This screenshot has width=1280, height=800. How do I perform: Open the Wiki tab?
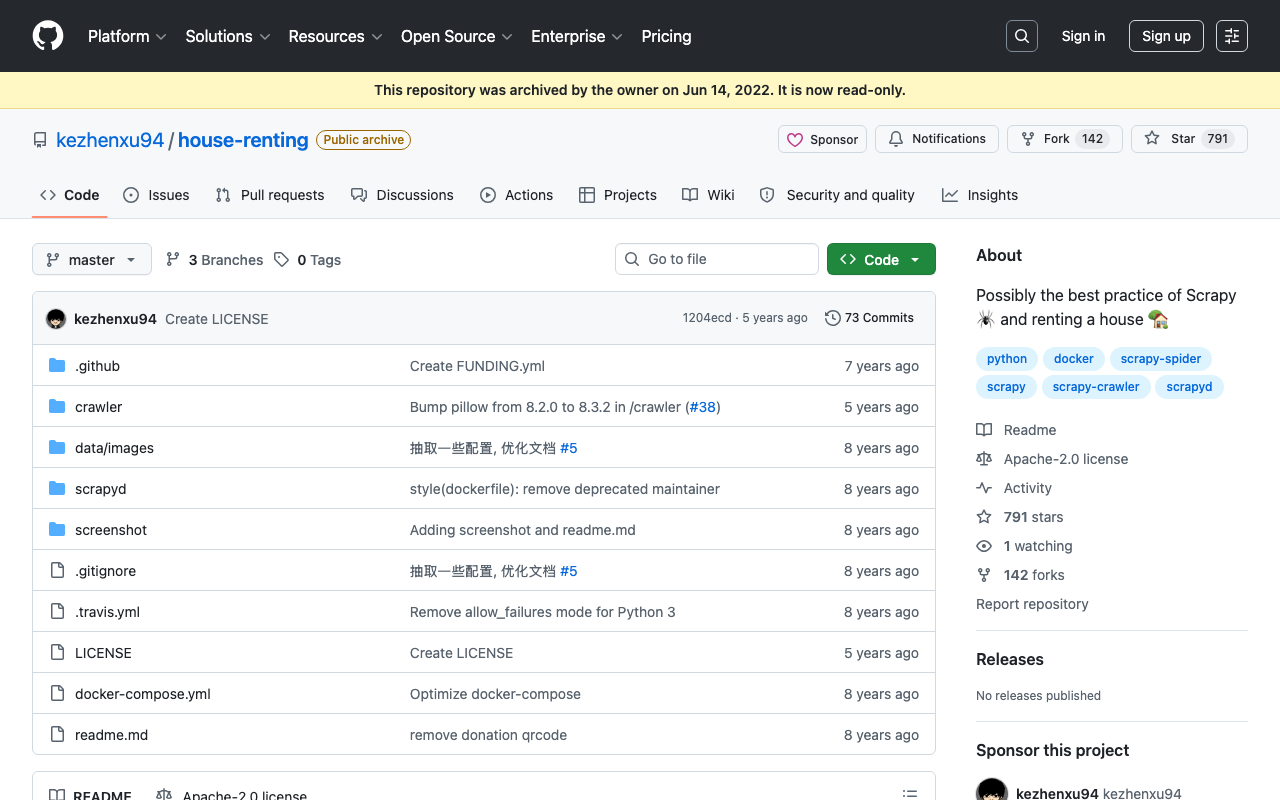coord(708,195)
